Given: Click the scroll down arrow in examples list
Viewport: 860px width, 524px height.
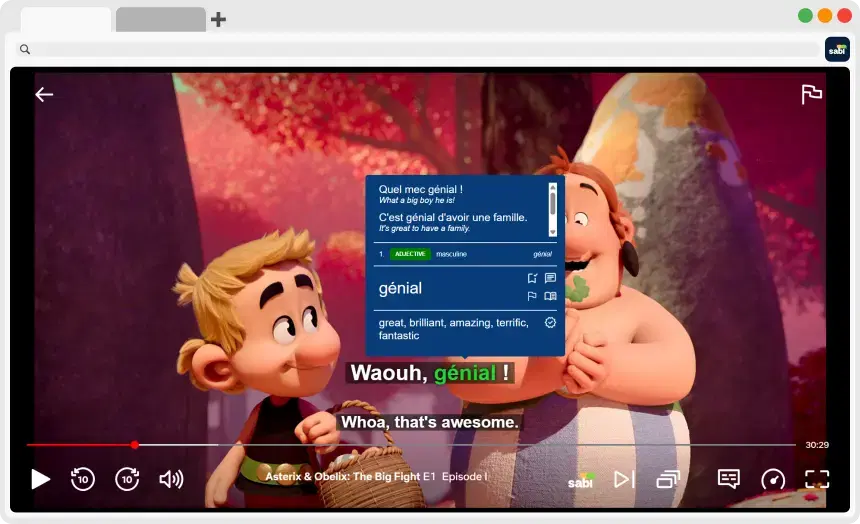Looking at the screenshot, I should pyautogui.click(x=552, y=233).
